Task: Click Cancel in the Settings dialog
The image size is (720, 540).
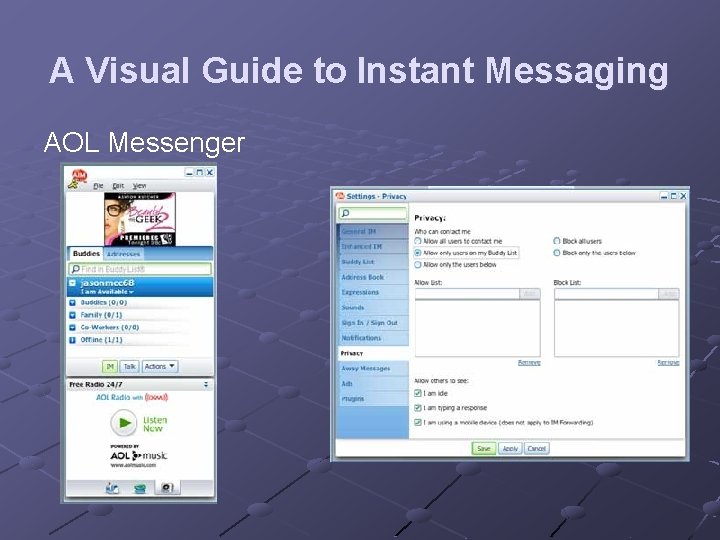Action: [536, 449]
